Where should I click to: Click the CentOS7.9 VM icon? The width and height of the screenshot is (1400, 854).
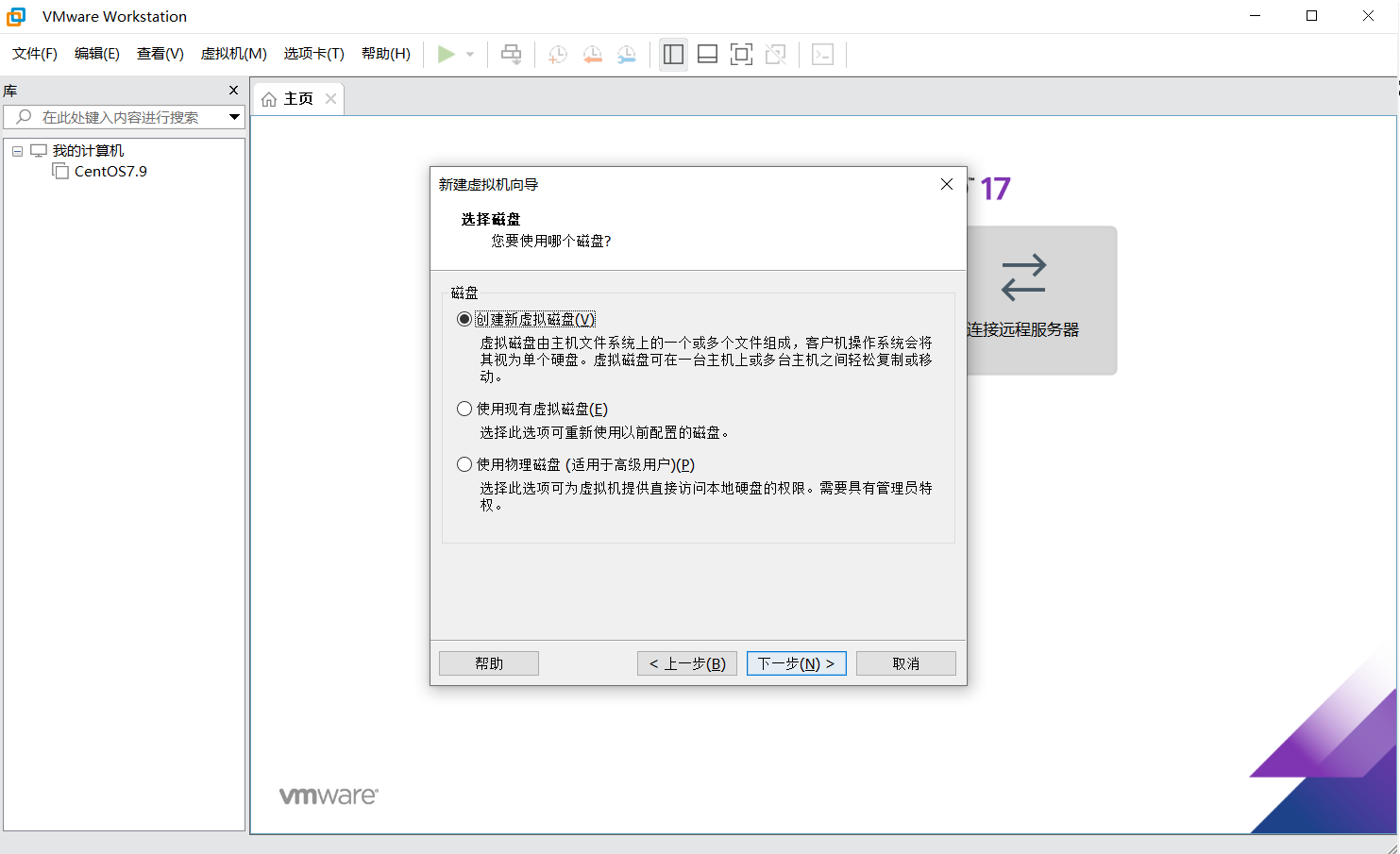[x=60, y=171]
